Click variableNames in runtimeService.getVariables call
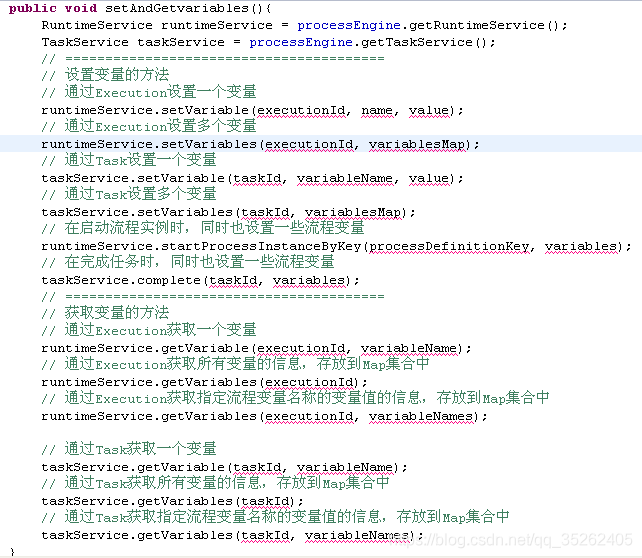This screenshot has height=558, width=642. [x=421, y=416]
